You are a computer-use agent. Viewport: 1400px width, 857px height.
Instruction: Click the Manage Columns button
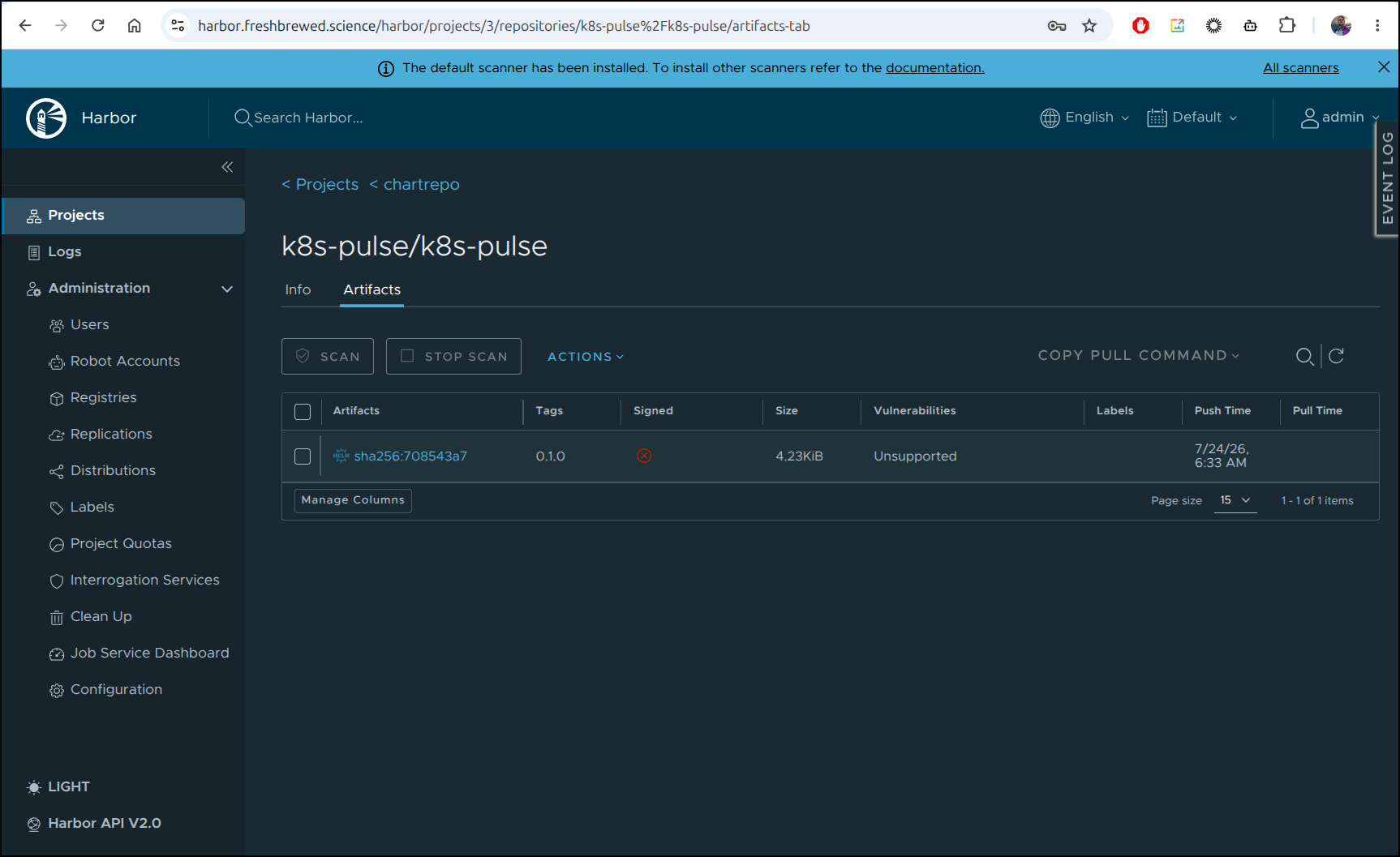click(x=353, y=501)
